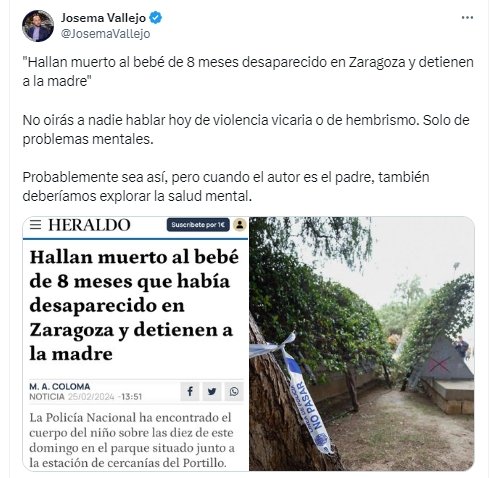This screenshot has height=478, width=491.
Task: Click the article summary about Policía Nacional
Action: (132, 440)
